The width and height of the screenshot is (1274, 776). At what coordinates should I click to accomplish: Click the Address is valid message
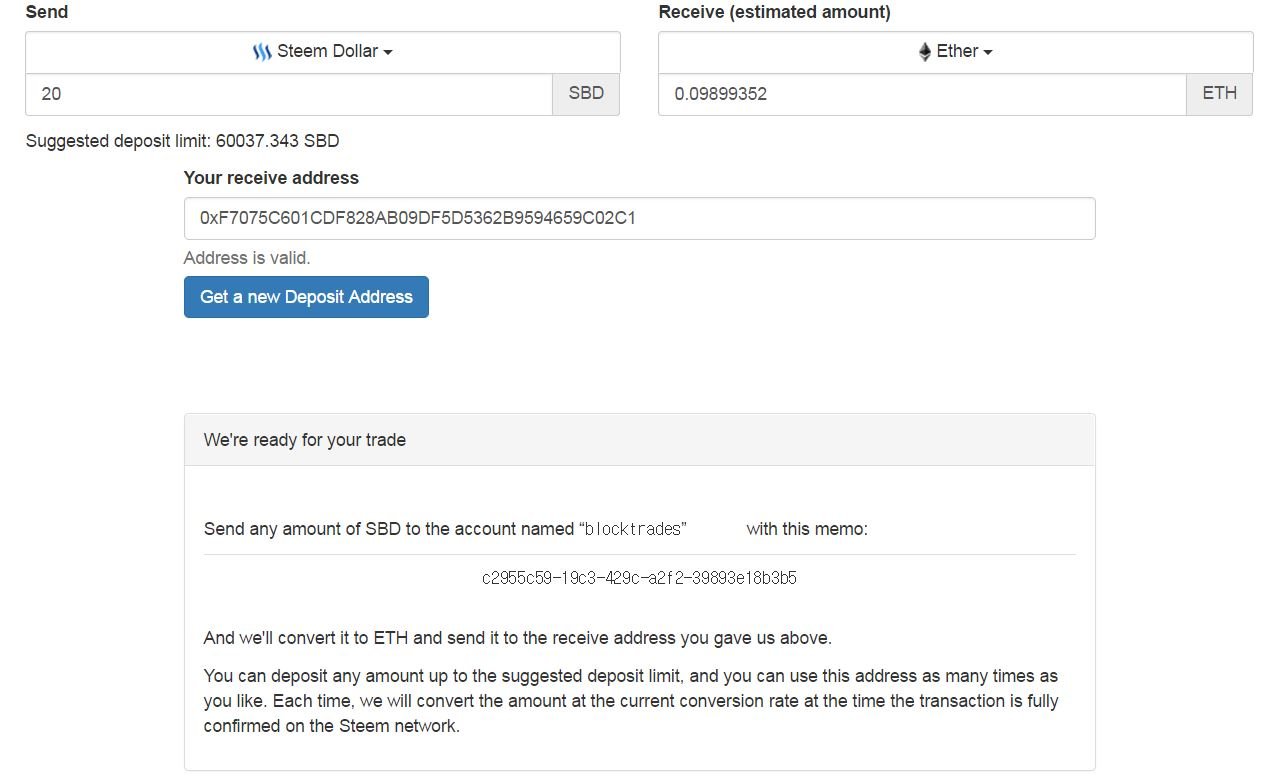click(x=247, y=258)
